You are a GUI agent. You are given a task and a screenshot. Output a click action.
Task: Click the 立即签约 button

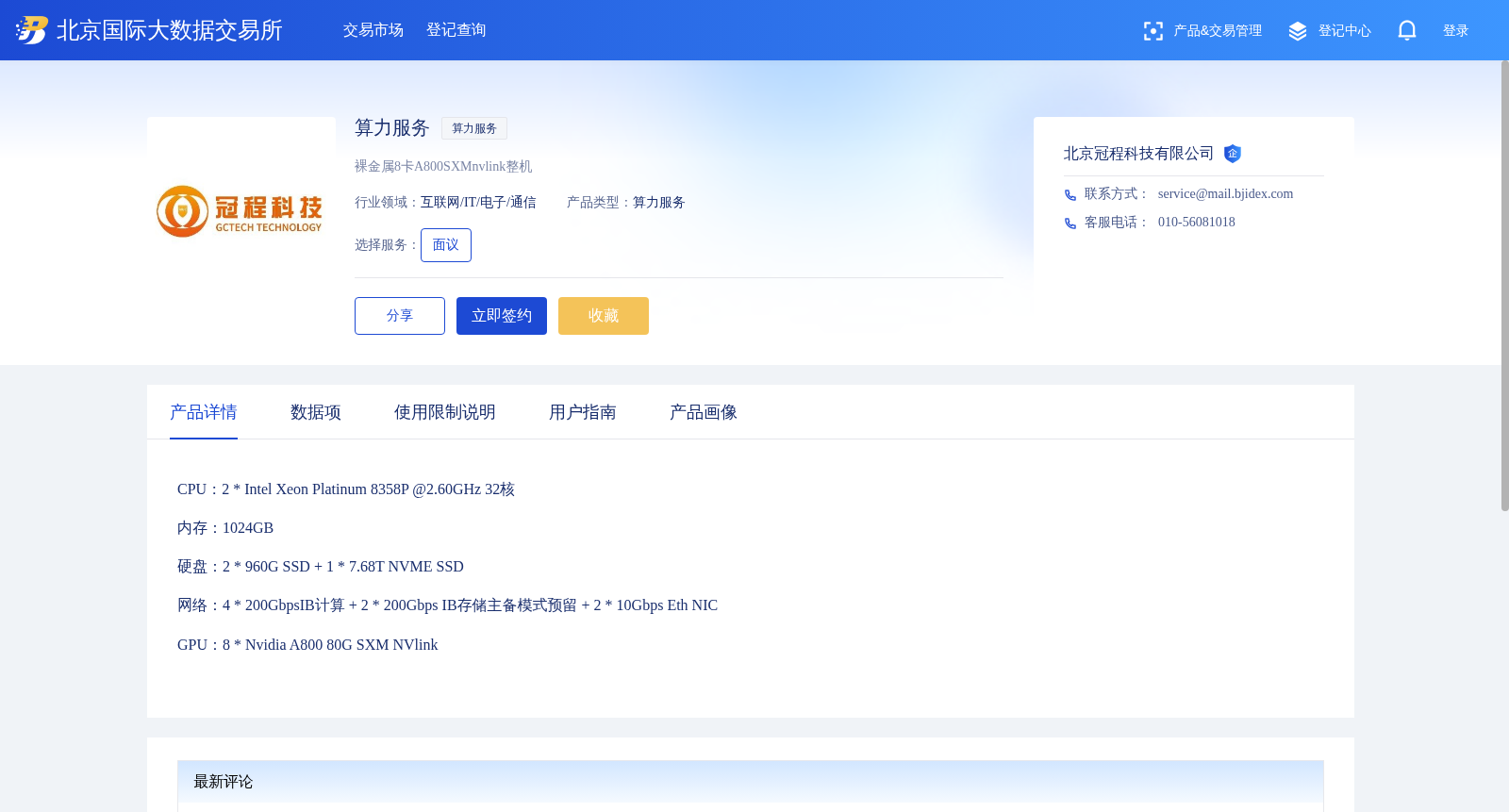pos(502,316)
